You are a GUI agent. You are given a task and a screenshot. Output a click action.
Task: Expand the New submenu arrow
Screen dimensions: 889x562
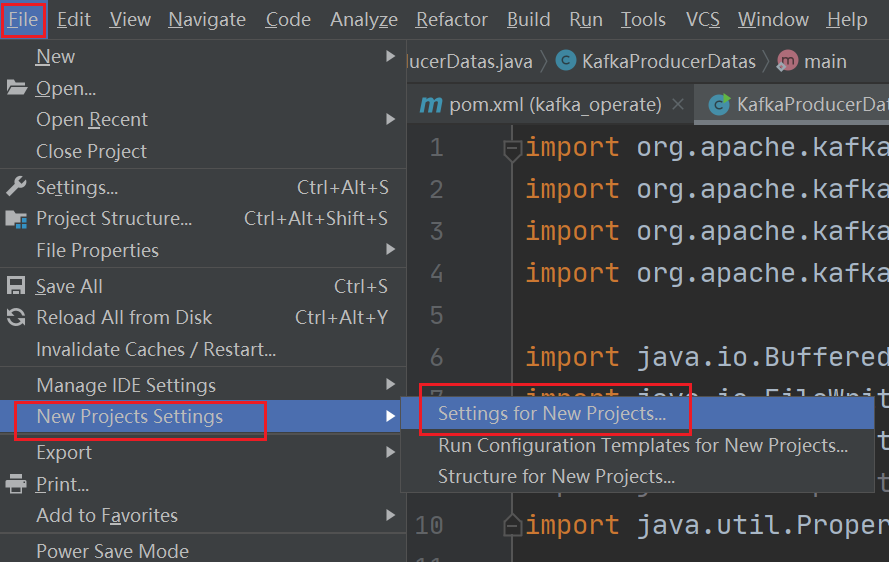pos(391,57)
